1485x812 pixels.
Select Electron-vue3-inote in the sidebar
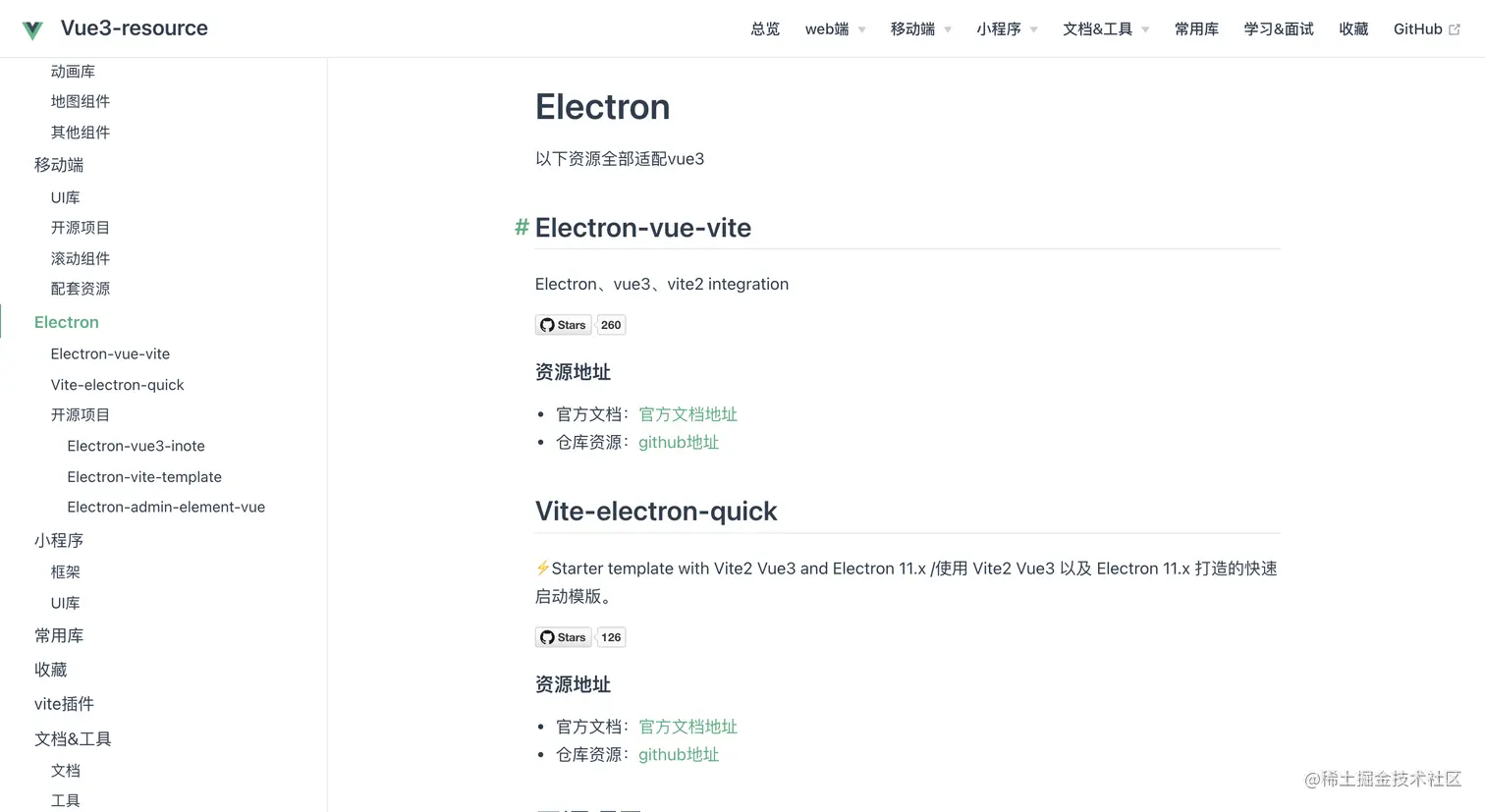136,446
